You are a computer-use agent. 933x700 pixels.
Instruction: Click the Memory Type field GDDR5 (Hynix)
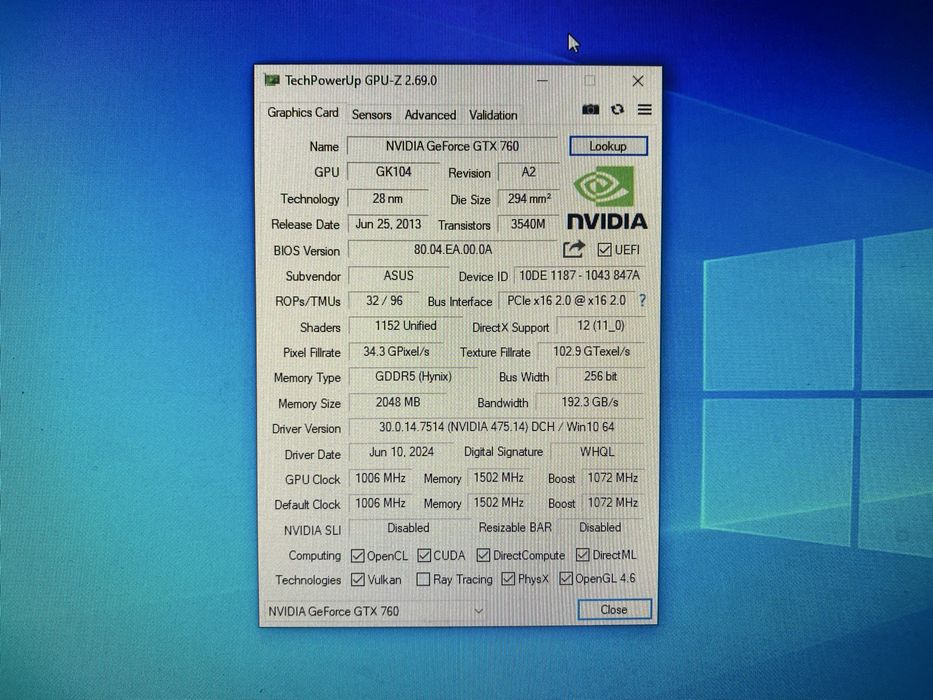click(413, 377)
